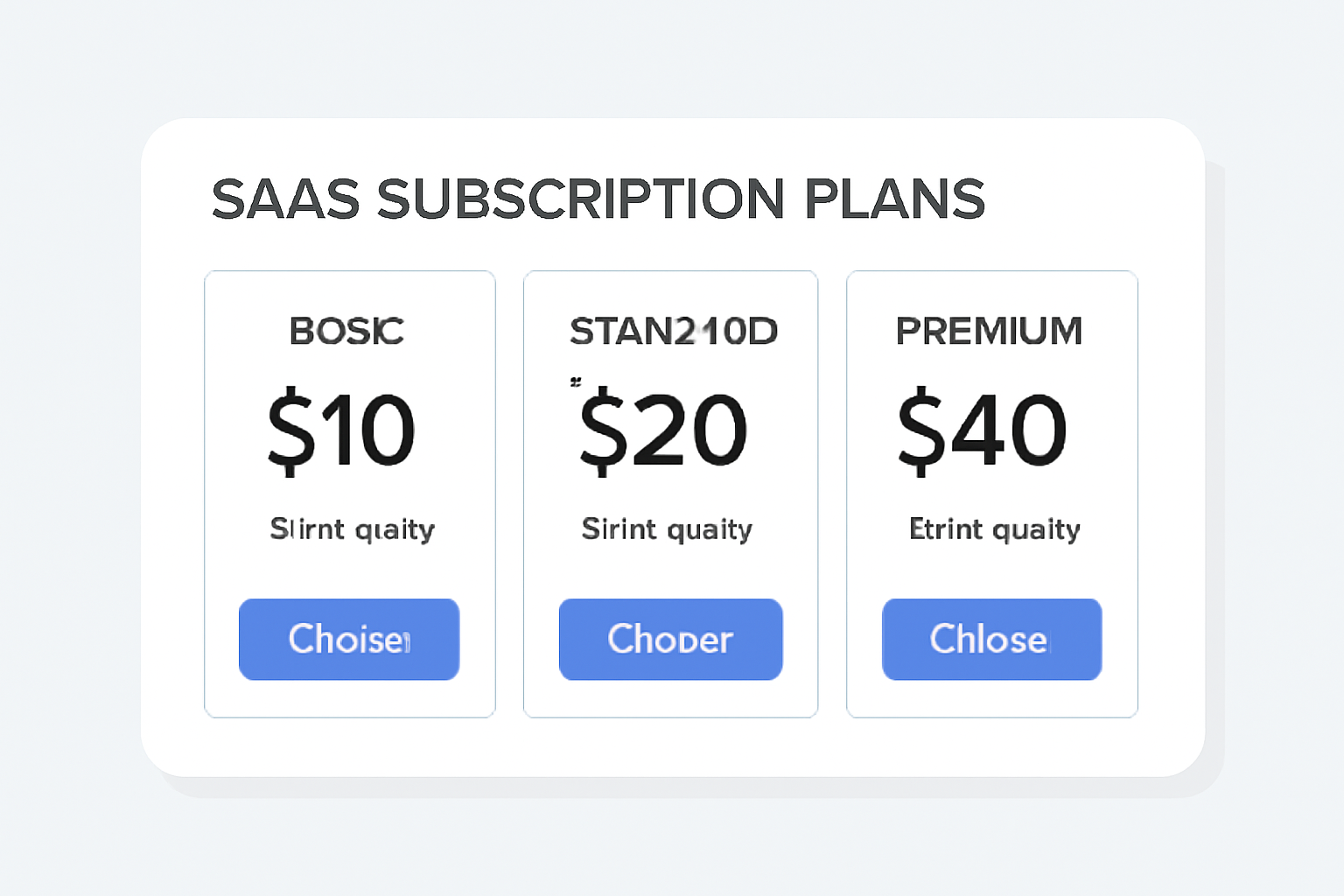Click the "Slirnt quaity" description under $10
This screenshot has width=1344, height=896.
tap(352, 529)
